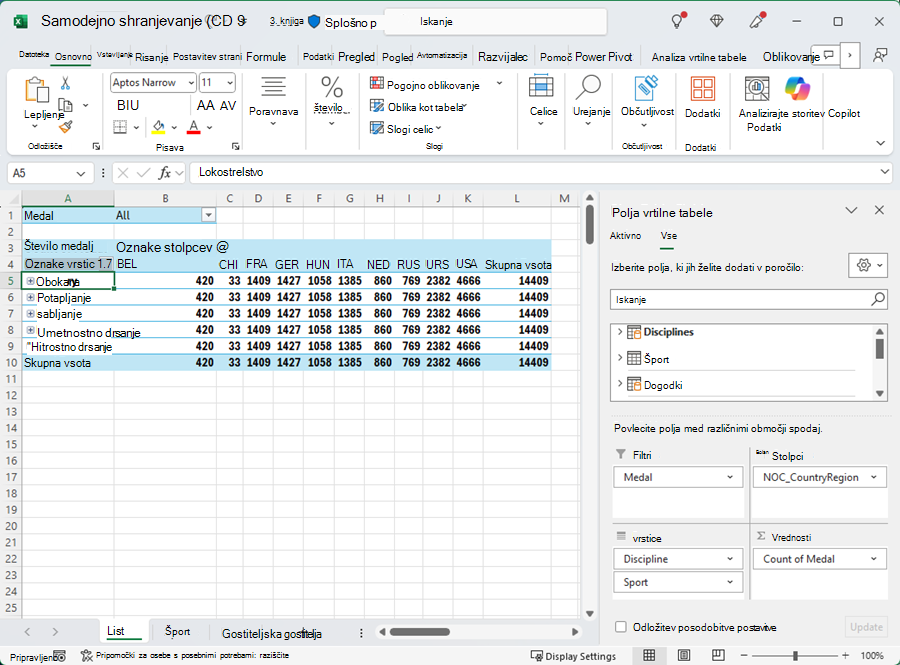
Task: Expand the Disciplines table in field list
Action: 620,332
